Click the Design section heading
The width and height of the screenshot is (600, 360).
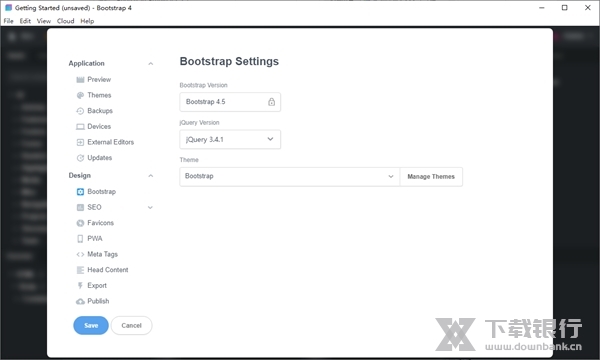pos(80,176)
